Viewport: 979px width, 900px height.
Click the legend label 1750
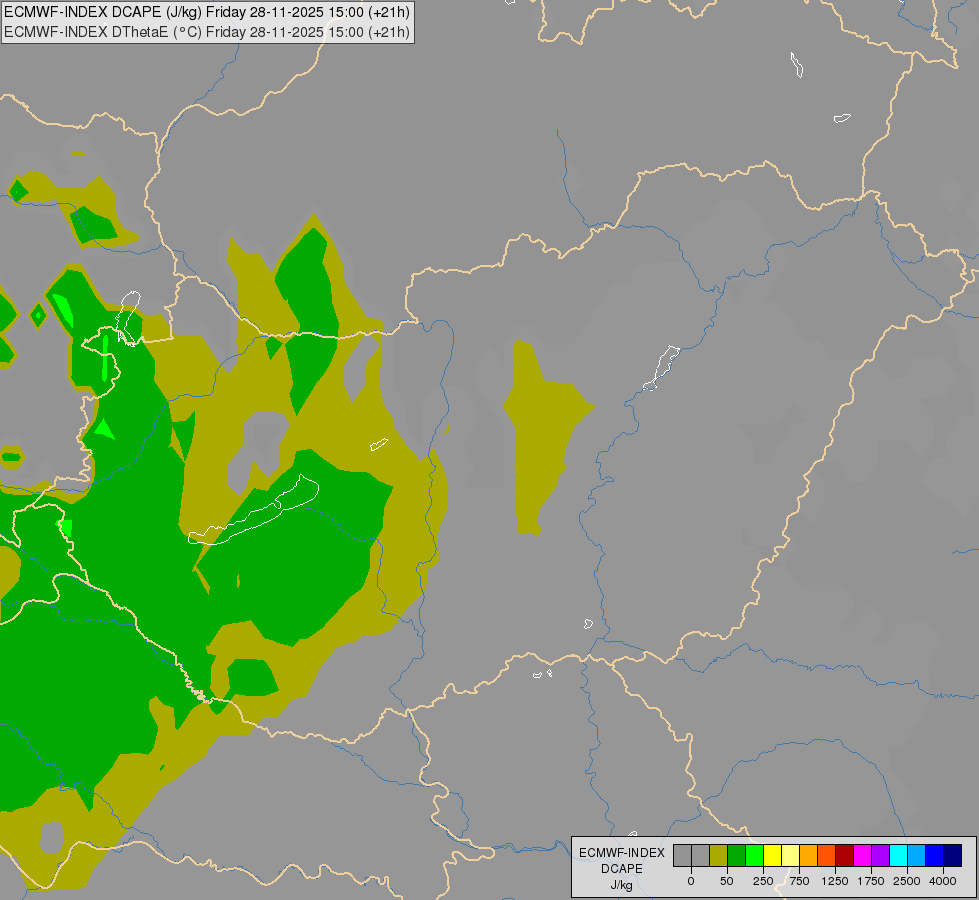click(871, 881)
